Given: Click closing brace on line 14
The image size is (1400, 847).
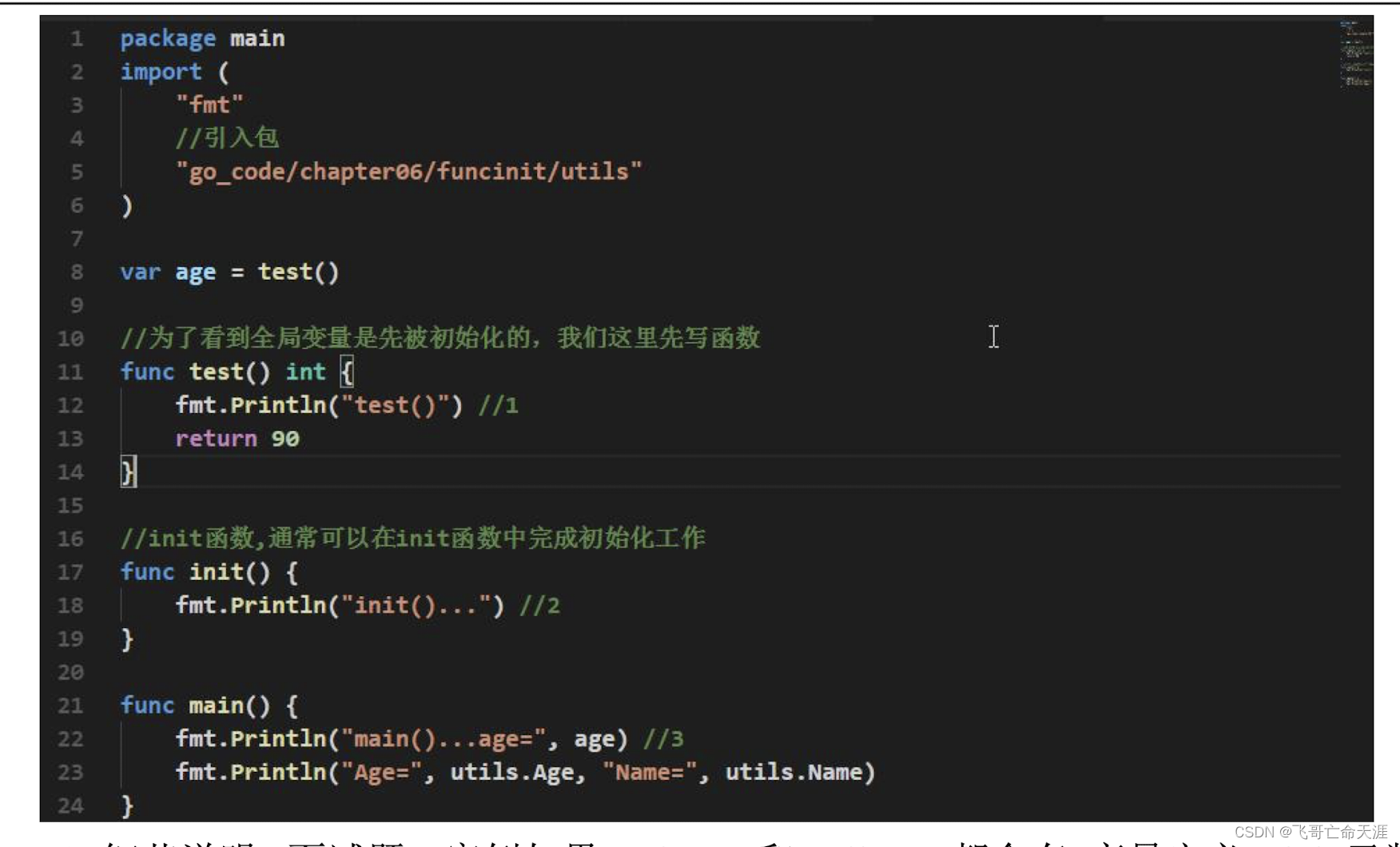Looking at the screenshot, I should (128, 472).
